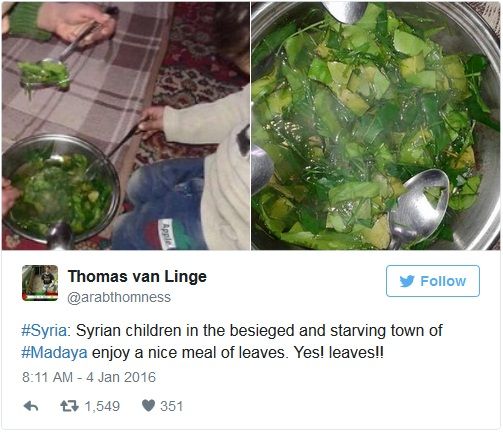View the 351 likes count

(171, 406)
